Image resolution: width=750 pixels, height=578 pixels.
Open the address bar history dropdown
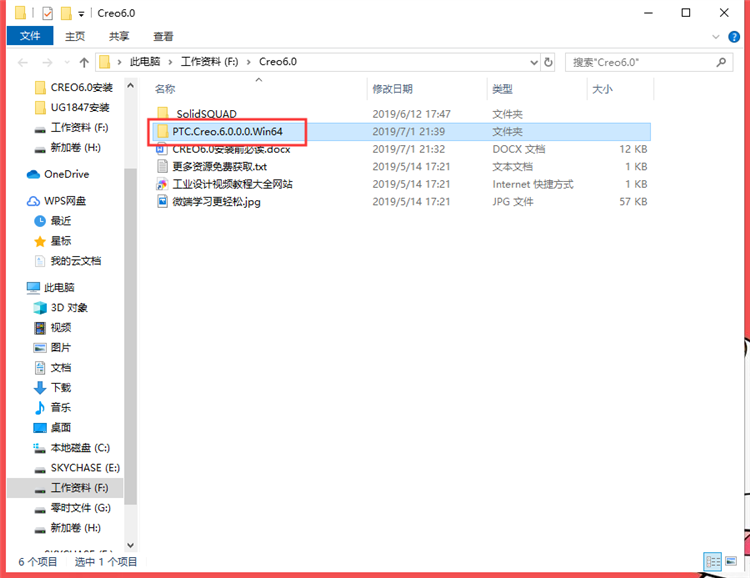[534, 62]
